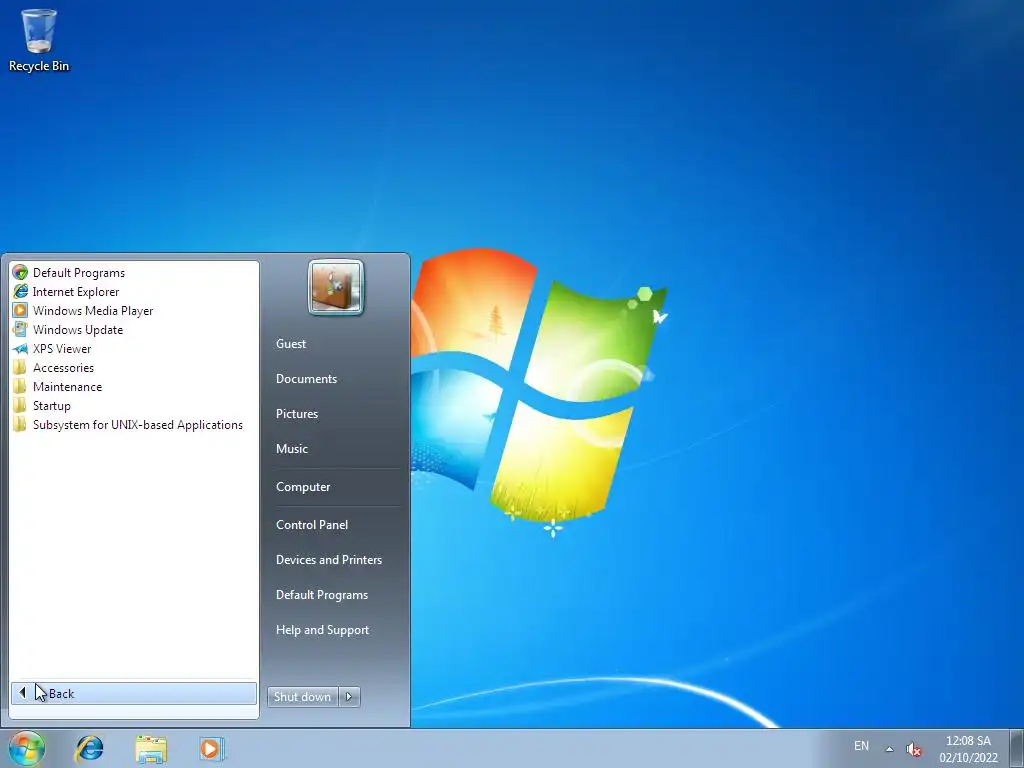Expand the Accessories folder
The image size is (1024, 768).
pyautogui.click(x=63, y=367)
